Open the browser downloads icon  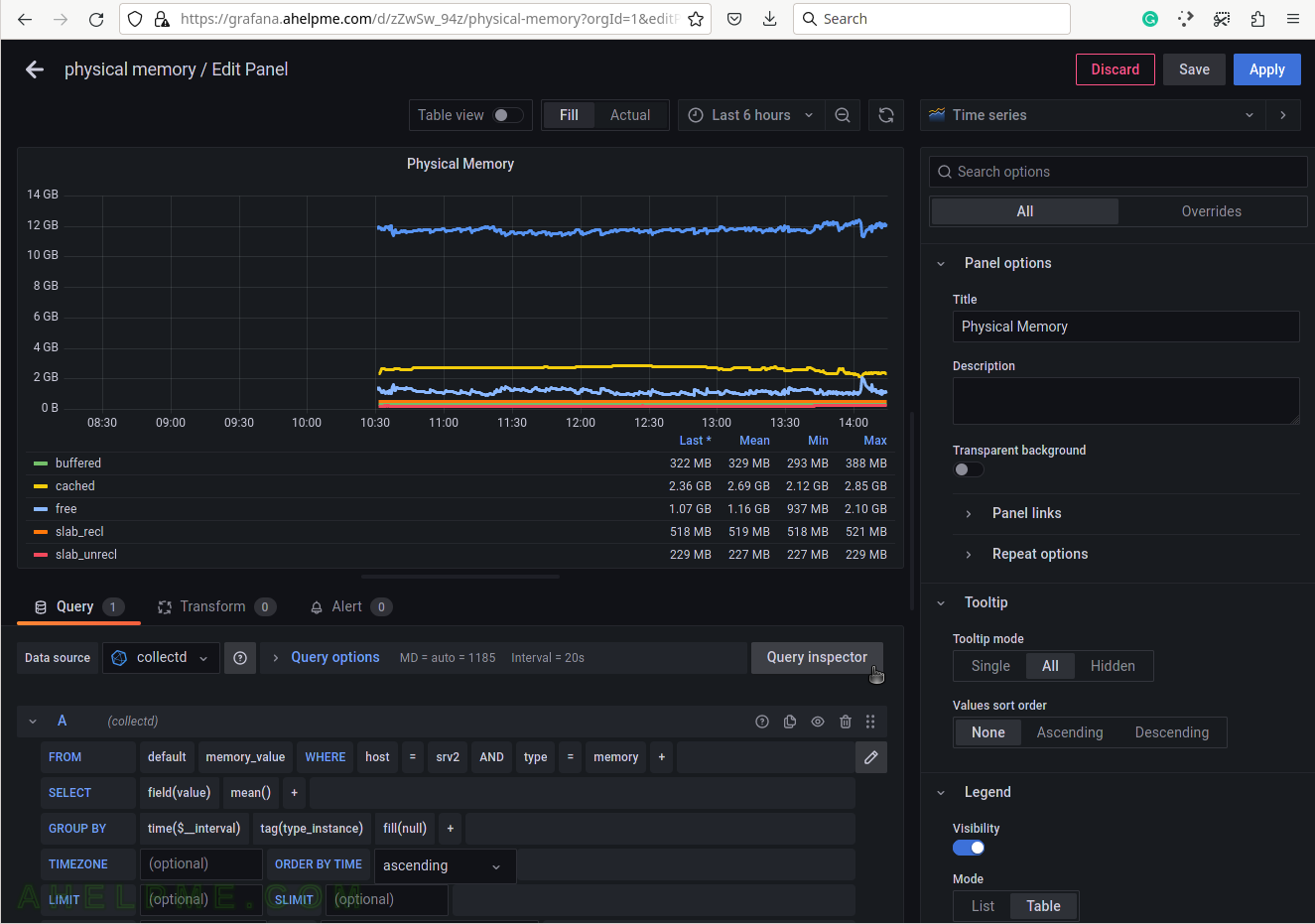(769, 19)
